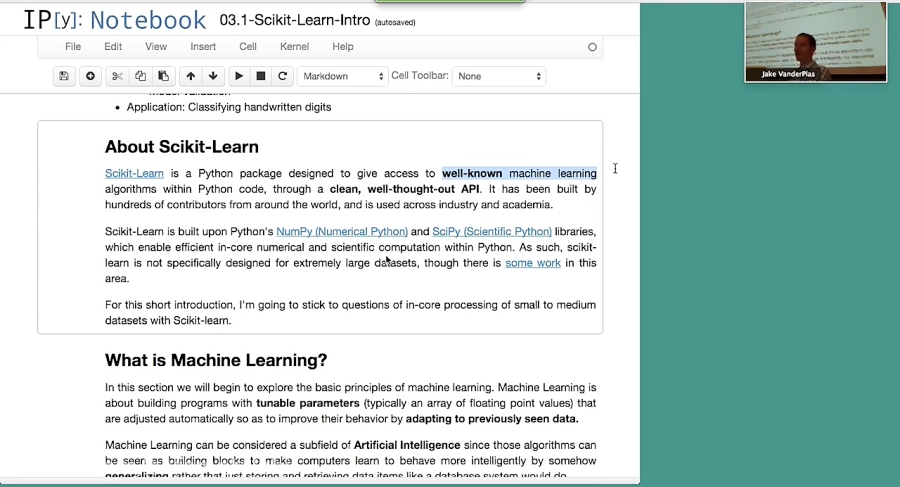The height and width of the screenshot is (487, 900).
Task: Run the selected cell with the play icon
Action: pyautogui.click(x=239, y=76)
